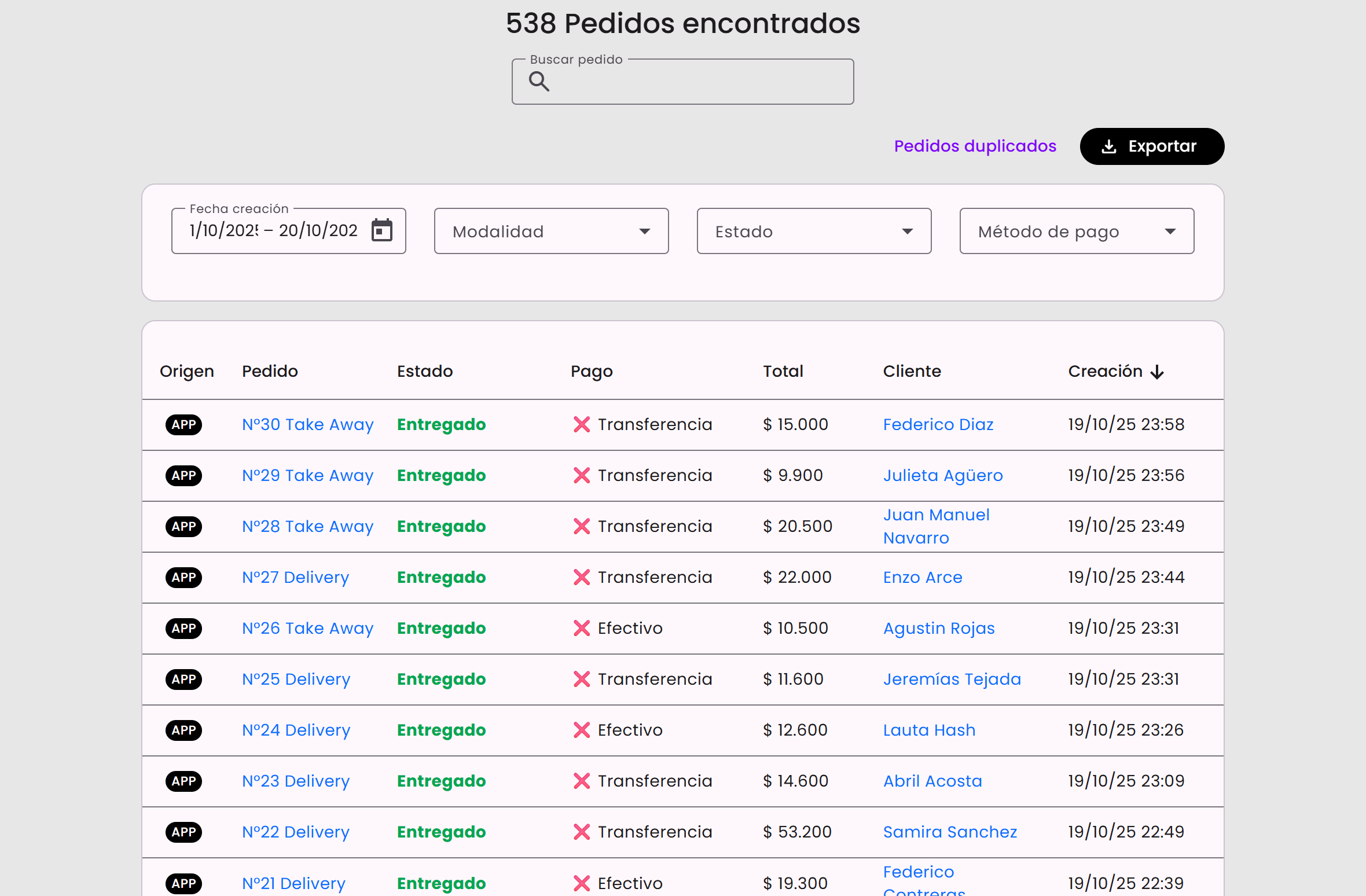Sort by the Total column header
The width and height of the screenshot is (1366, 896).
783,371
